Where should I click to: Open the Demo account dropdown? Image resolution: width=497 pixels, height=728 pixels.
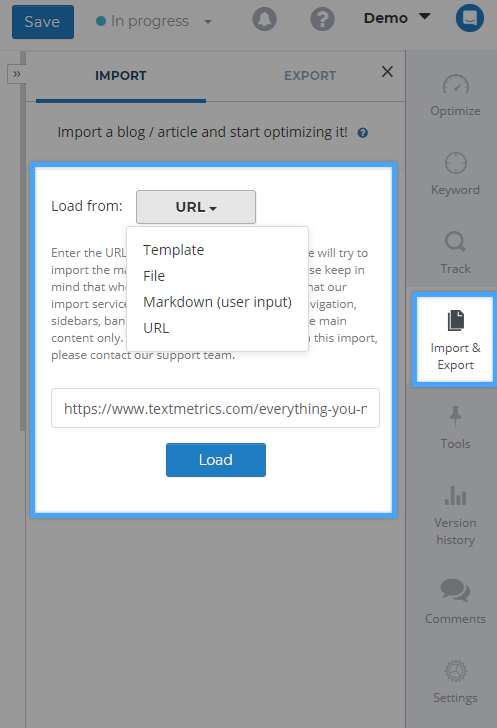[397, 18]
